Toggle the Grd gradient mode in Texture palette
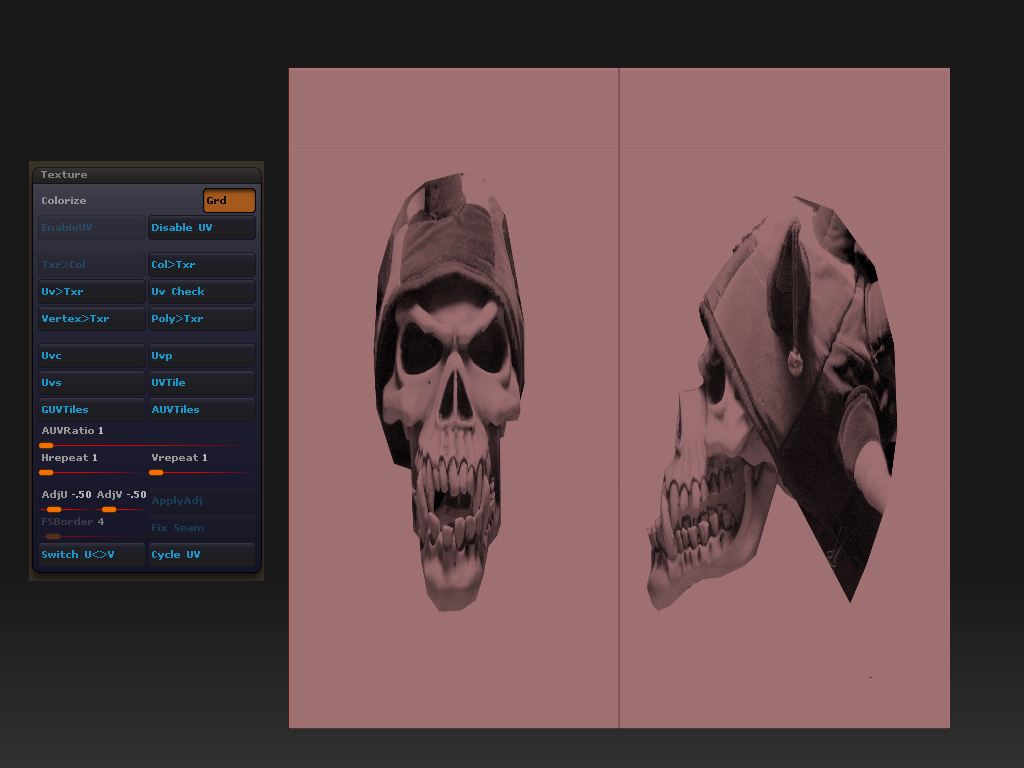 pyautogui.click(x=229, y=200)
